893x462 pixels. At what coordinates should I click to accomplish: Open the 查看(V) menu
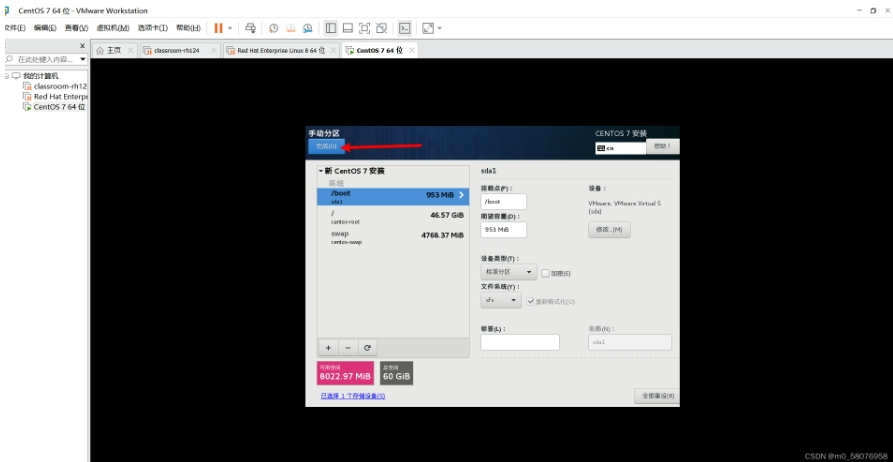(76, 28)
